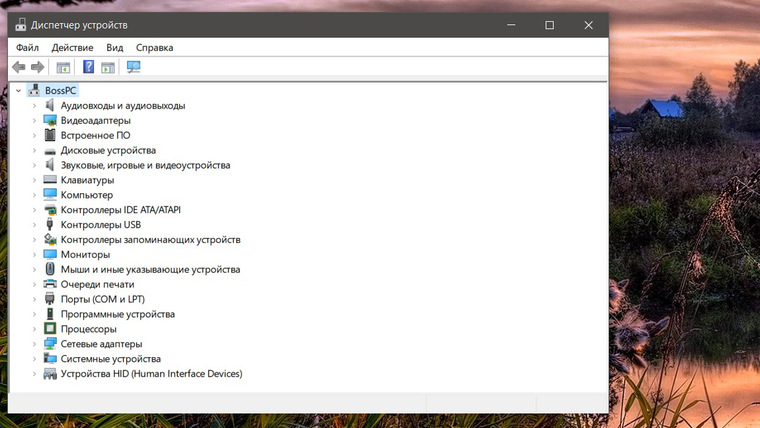Click the Устройства HID icon

click(x=50, y=374)
